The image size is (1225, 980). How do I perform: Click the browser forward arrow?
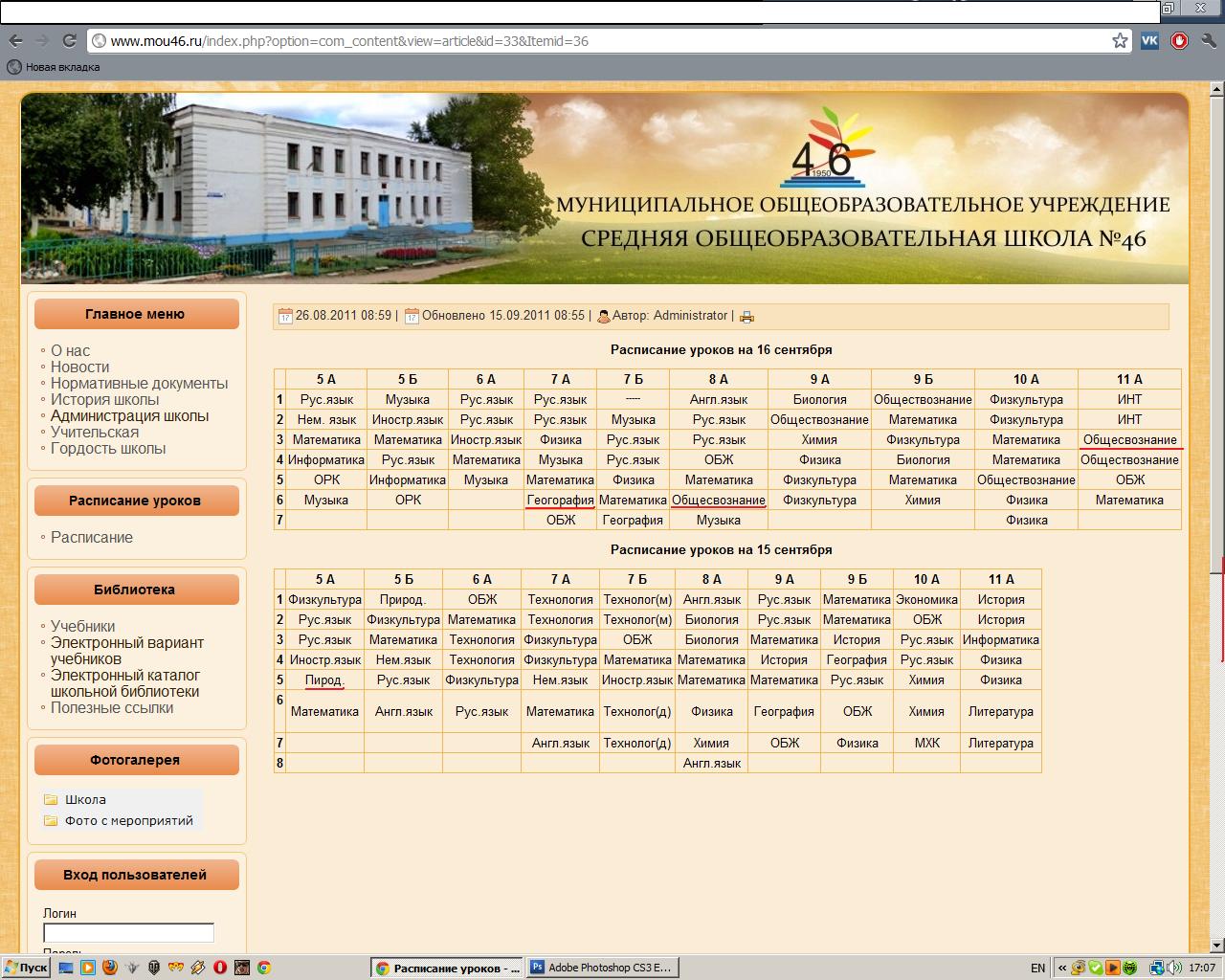click(41, 40)
